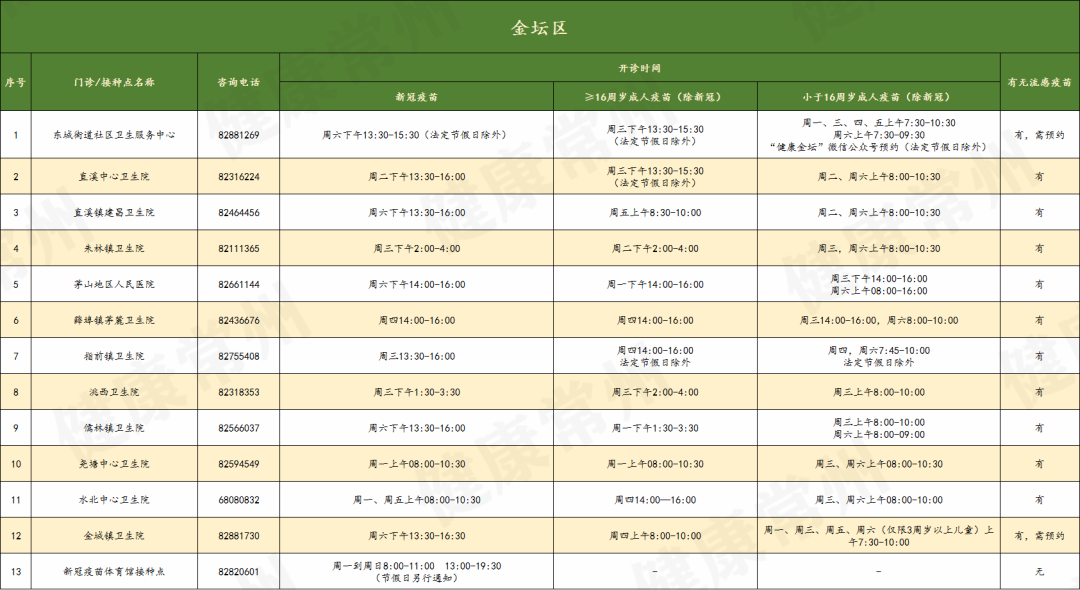Click phone number 82316224
The image size is (1080, 590).
(239, 176)
